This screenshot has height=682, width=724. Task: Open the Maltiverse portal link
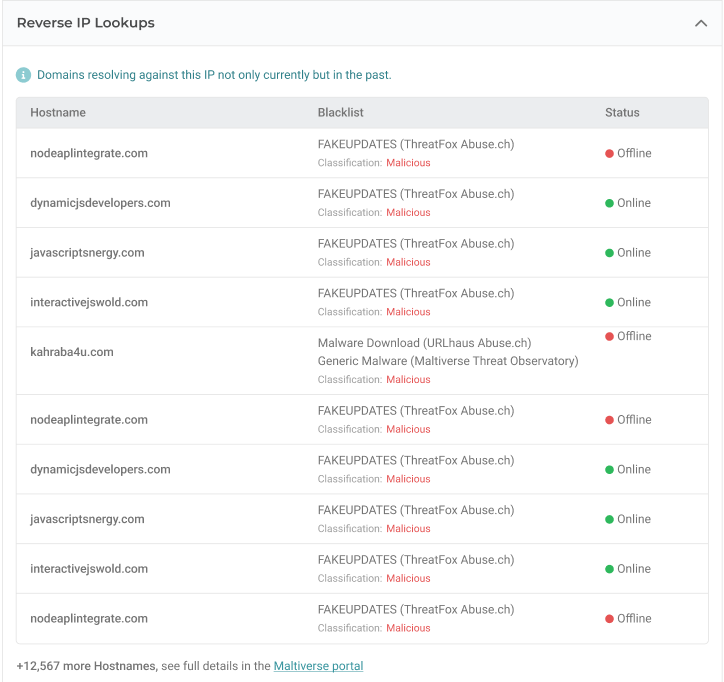(318, 666)
